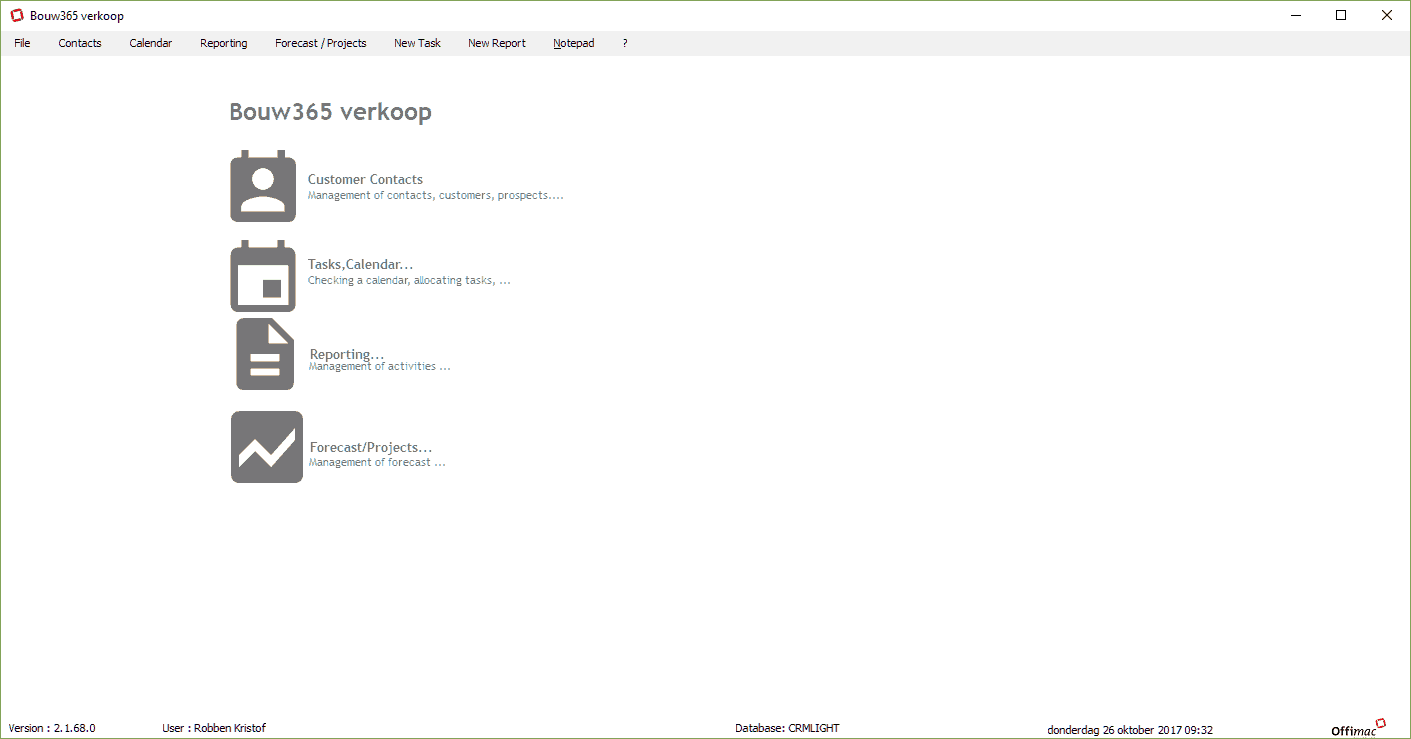Click the Database CRMLIGHT status text
1411x739 pixels.
787,729
